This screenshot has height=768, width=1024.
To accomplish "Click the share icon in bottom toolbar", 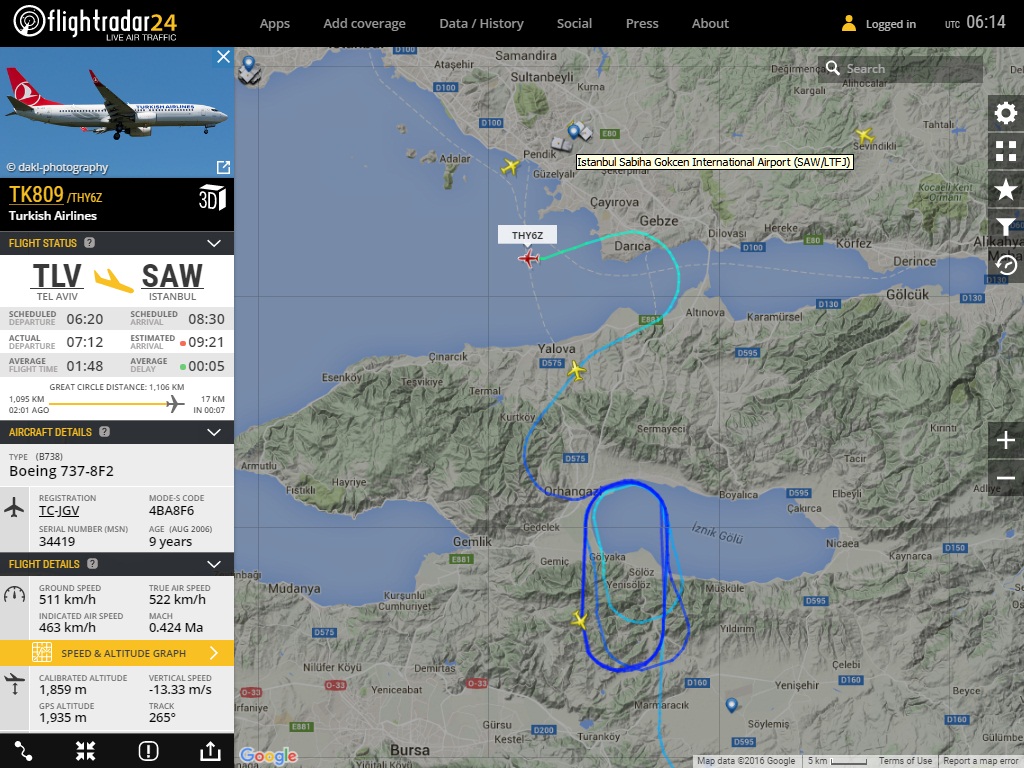I will click(210, 751).
